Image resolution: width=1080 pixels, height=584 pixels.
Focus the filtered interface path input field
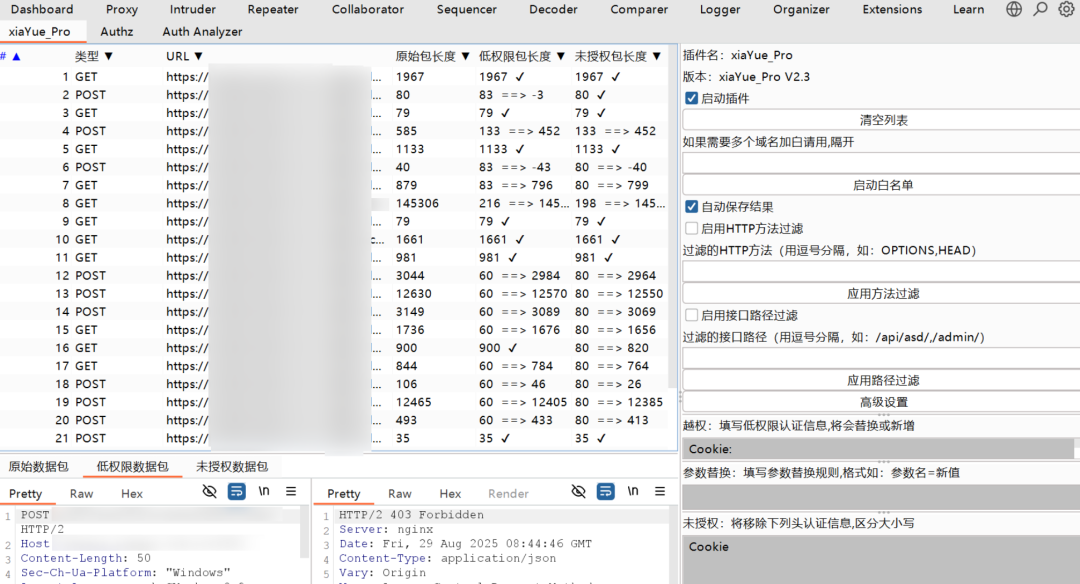pyautogui.click(x=881, y=358)
